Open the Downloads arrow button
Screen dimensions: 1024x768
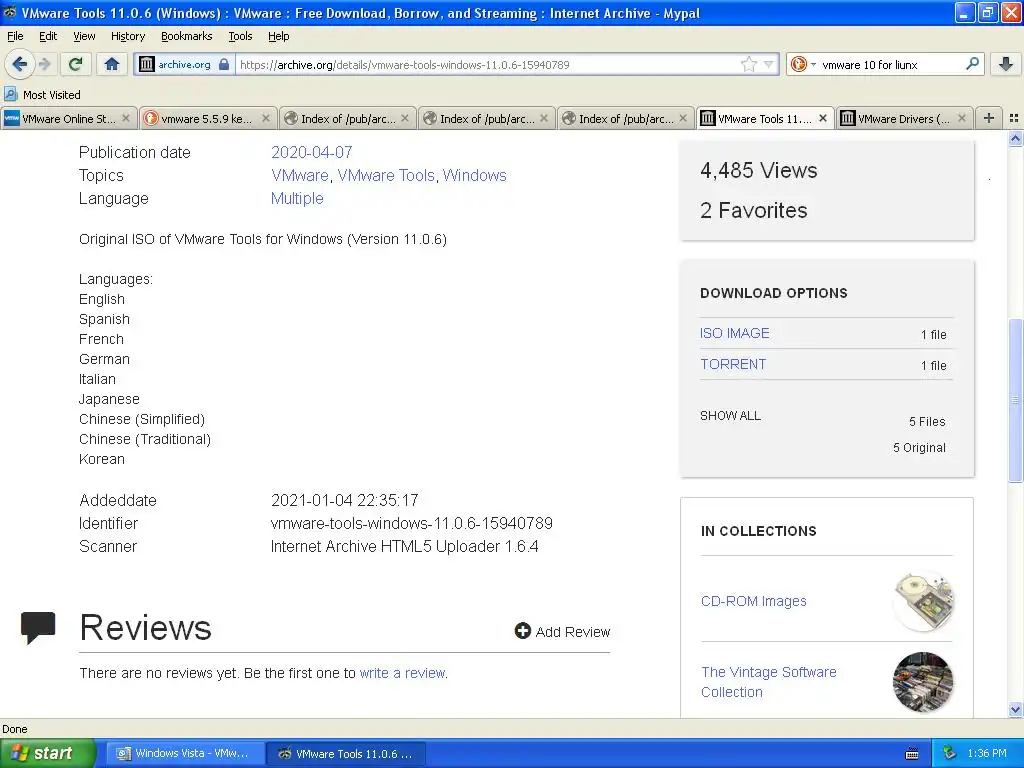(1006, 64)
